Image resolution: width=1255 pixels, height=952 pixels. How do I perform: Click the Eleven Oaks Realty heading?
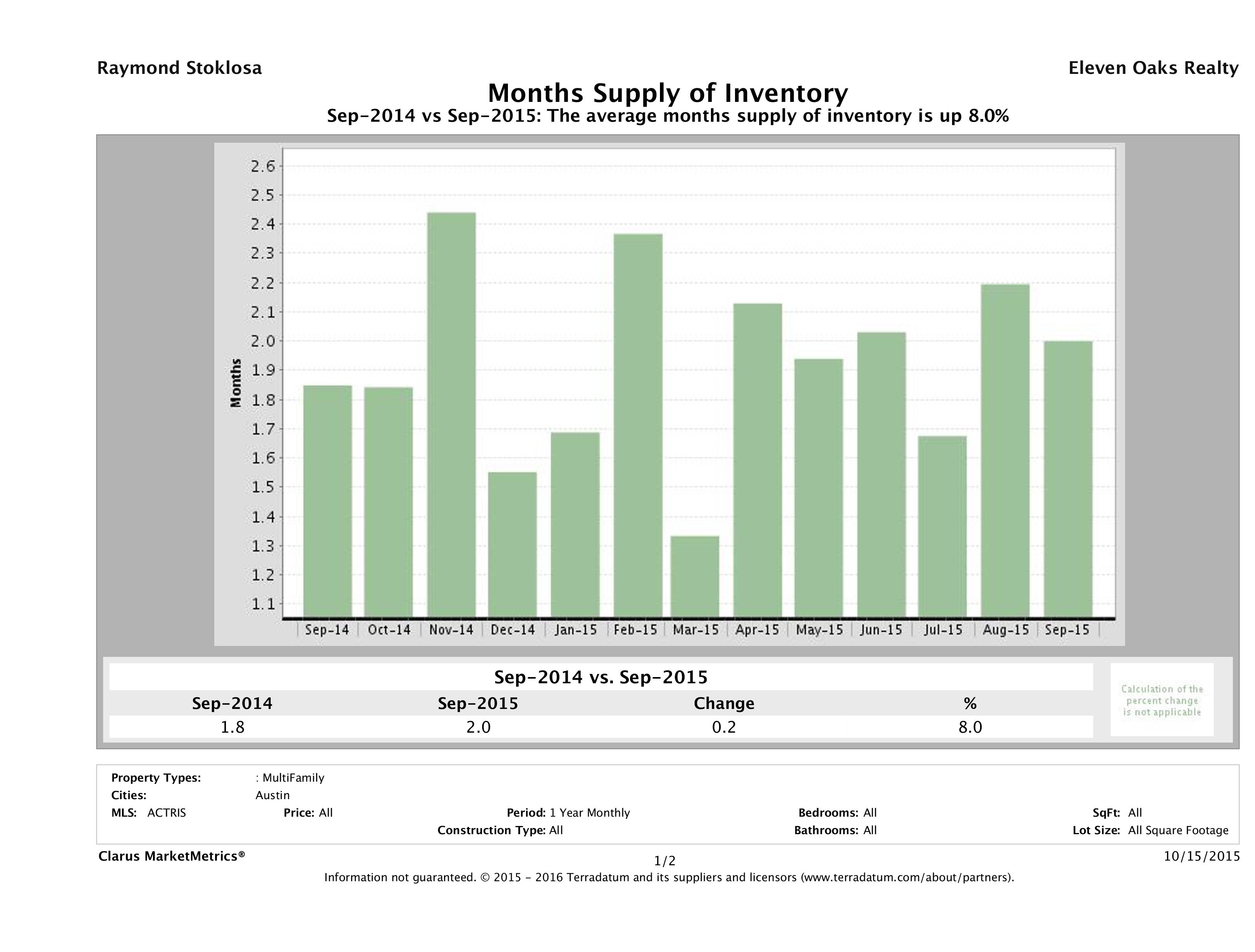[1153, 68]
